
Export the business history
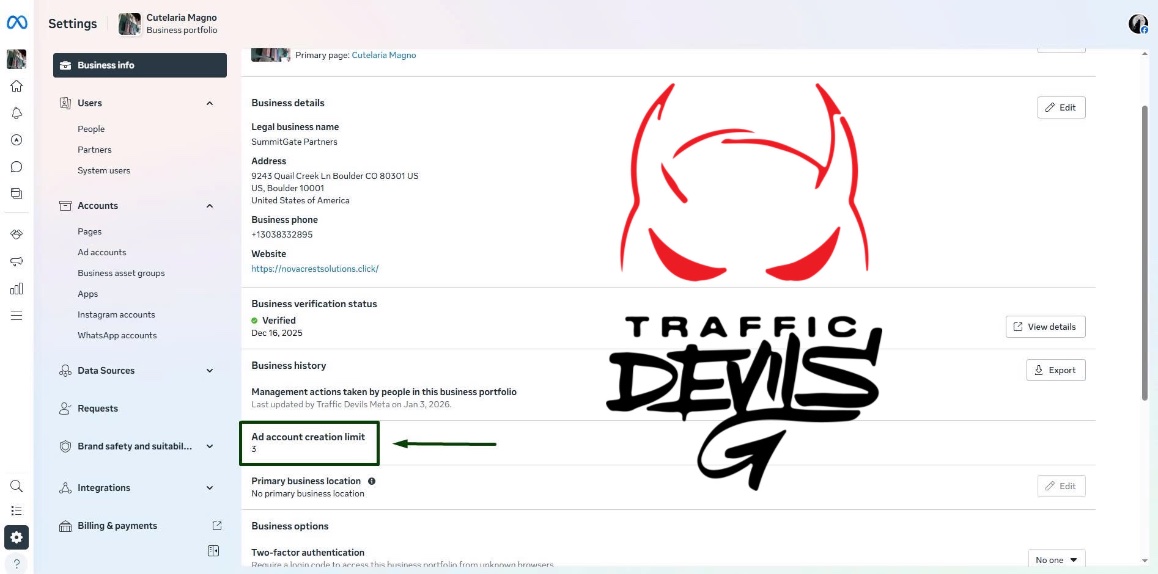pos(1055,370)
